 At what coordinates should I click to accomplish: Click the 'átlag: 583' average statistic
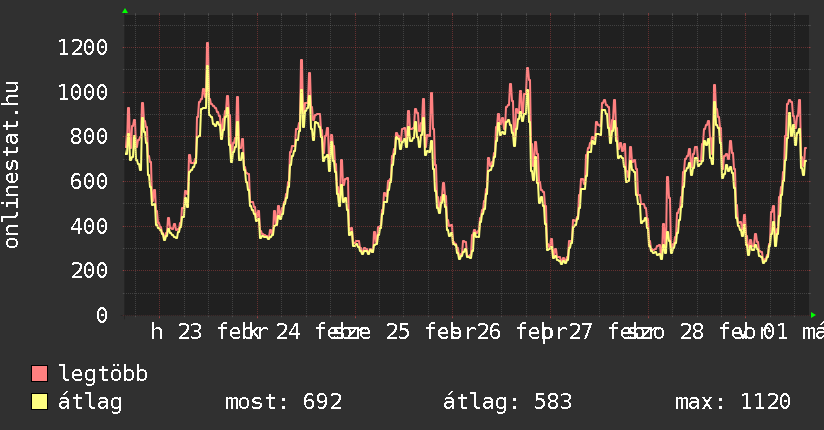[507, 402]
